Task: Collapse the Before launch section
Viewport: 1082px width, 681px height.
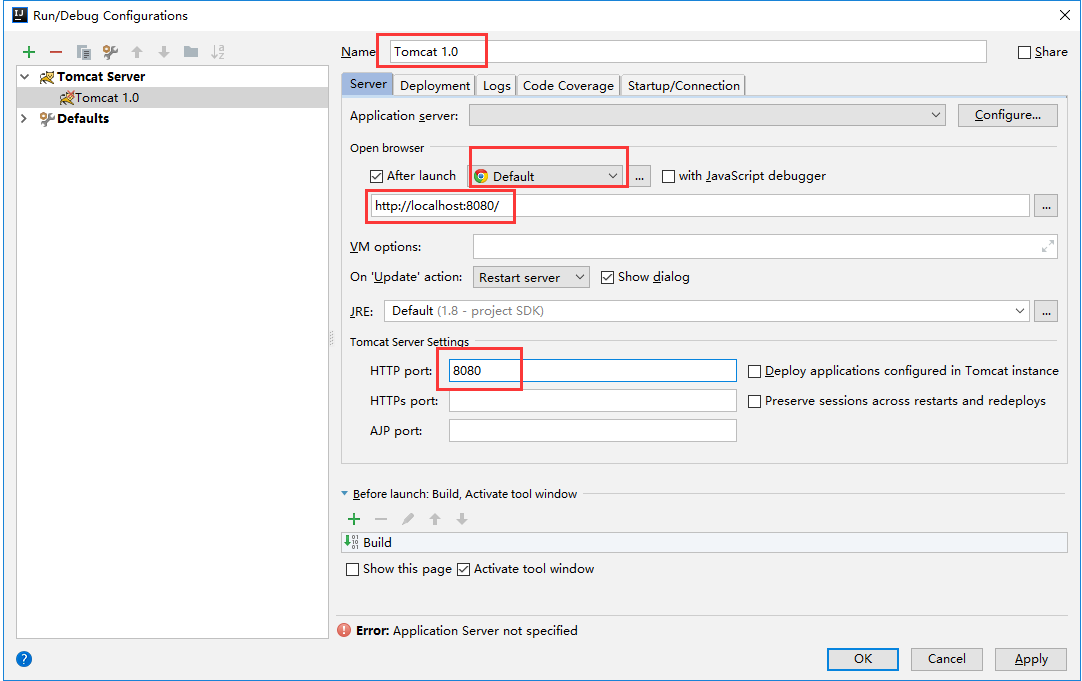Action: 344,494
